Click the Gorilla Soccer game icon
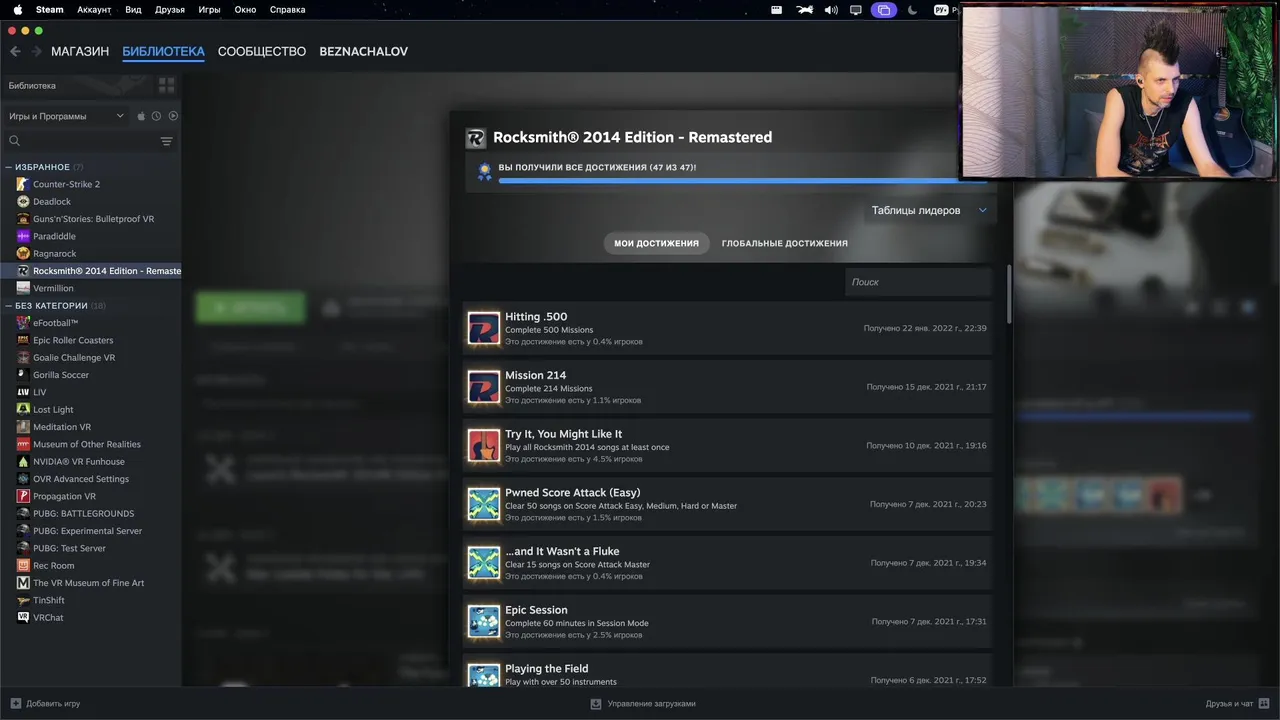 point(23,375)
